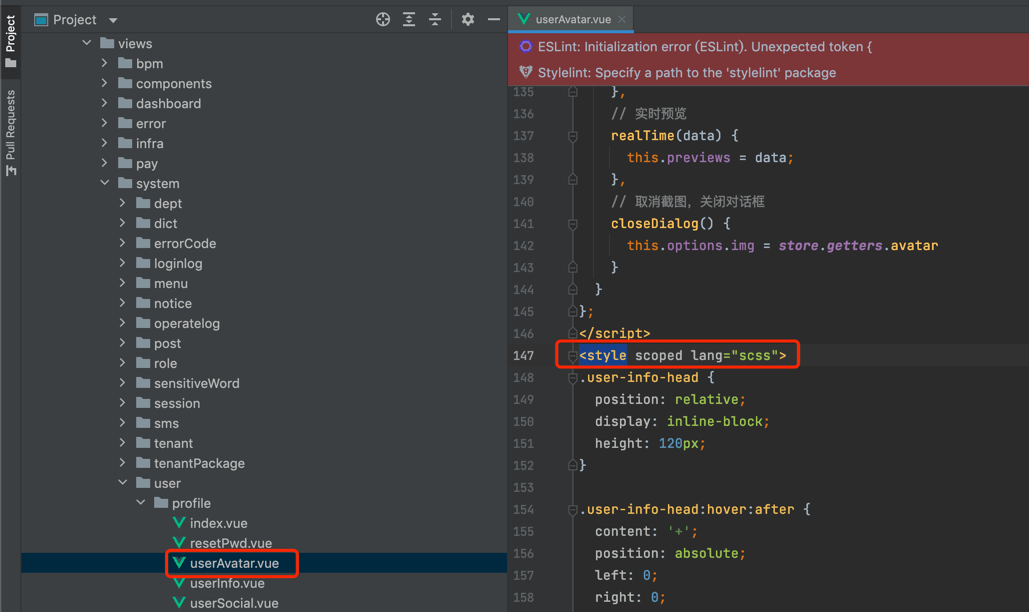Toggle fold marker at style tag line 147
This screenshot has width=1029, height=612.
tap(573, 356)
